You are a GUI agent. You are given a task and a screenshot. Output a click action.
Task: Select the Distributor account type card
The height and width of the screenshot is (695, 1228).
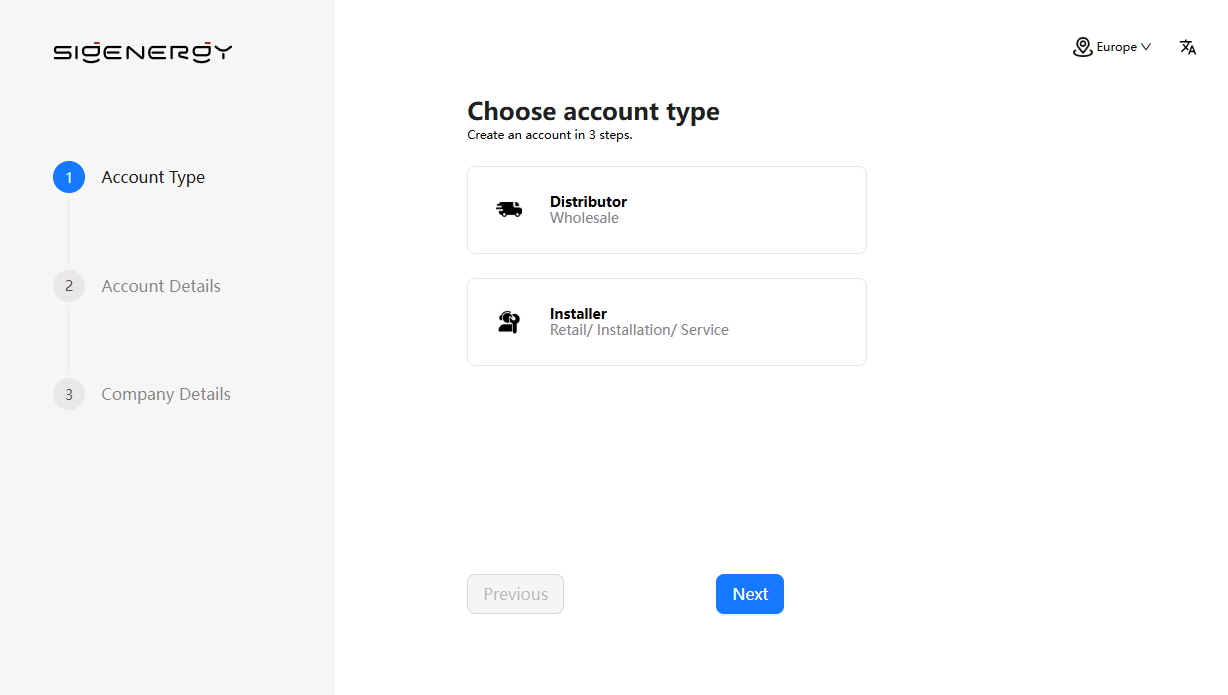(666, 210)
